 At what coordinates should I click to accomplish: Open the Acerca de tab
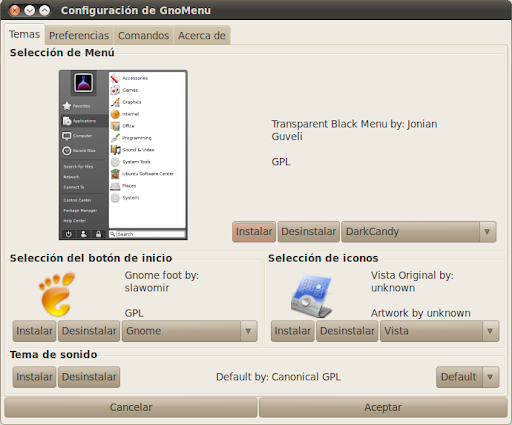pos(202,35)
